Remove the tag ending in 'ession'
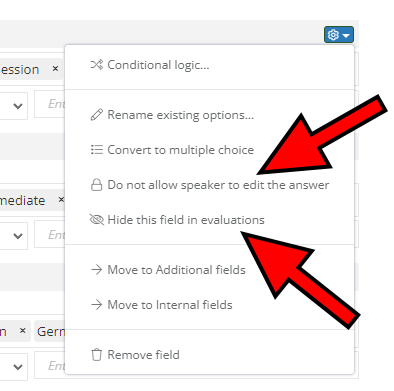The height and width of the screenshot is (391, 394). coord(55,69)
